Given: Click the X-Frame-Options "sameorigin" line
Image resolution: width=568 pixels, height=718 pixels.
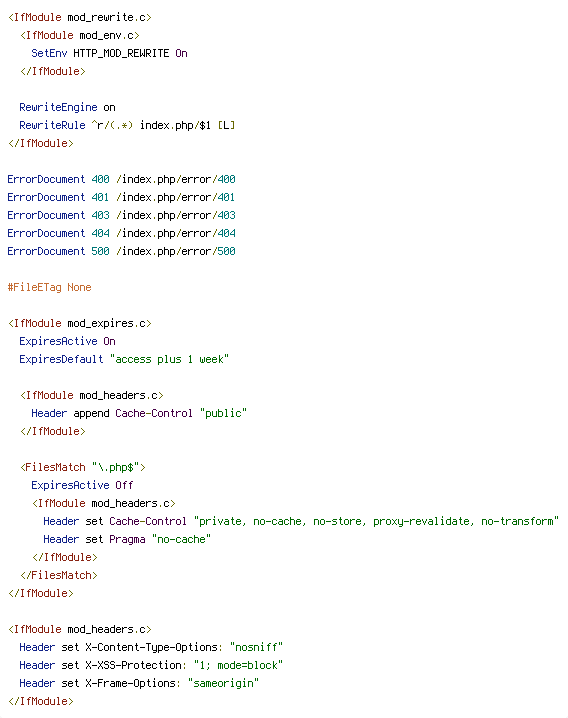Looking at the screenshot, I should tap(139, 683).
